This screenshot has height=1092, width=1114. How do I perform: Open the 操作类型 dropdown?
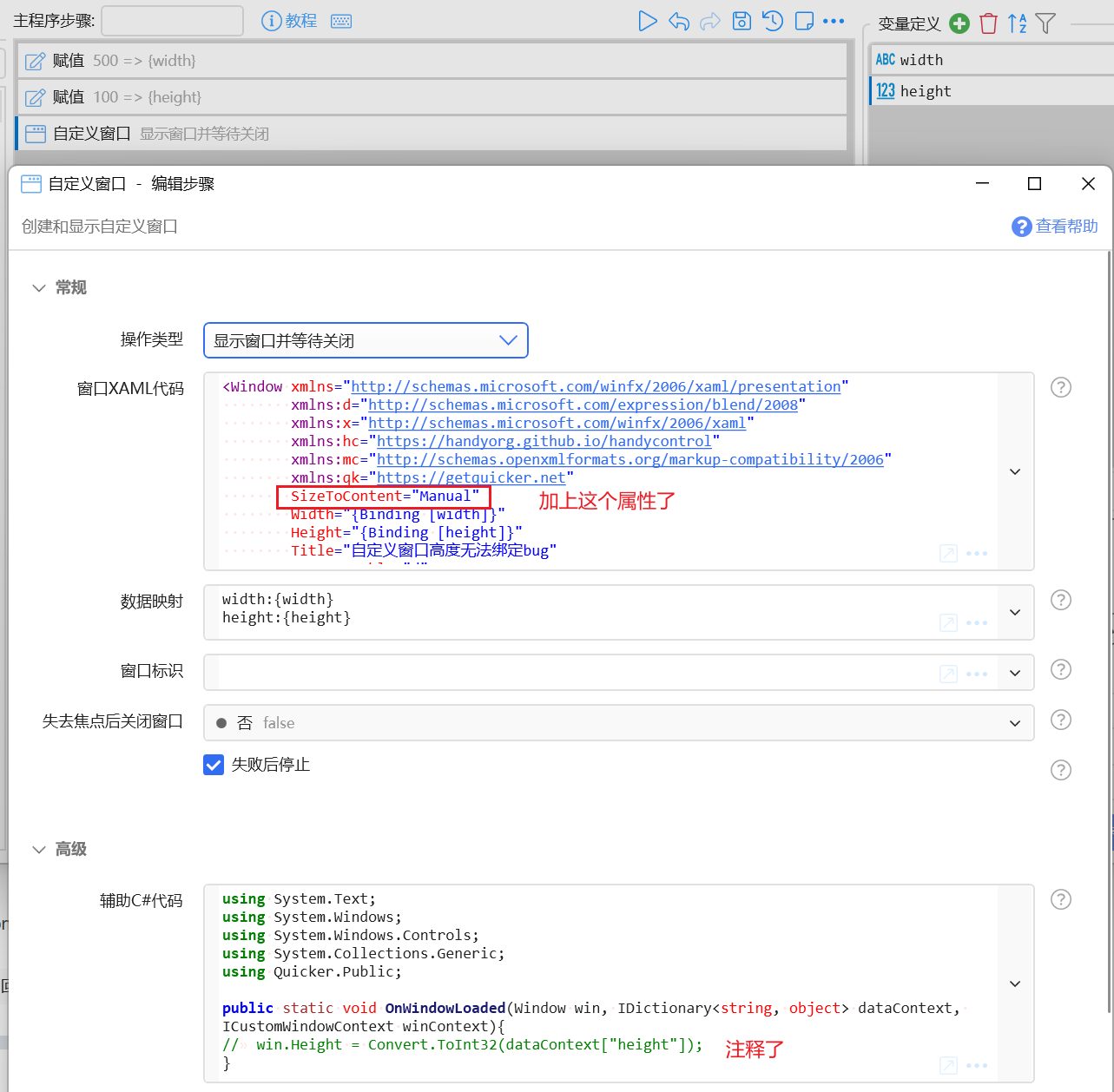[366, 340]
